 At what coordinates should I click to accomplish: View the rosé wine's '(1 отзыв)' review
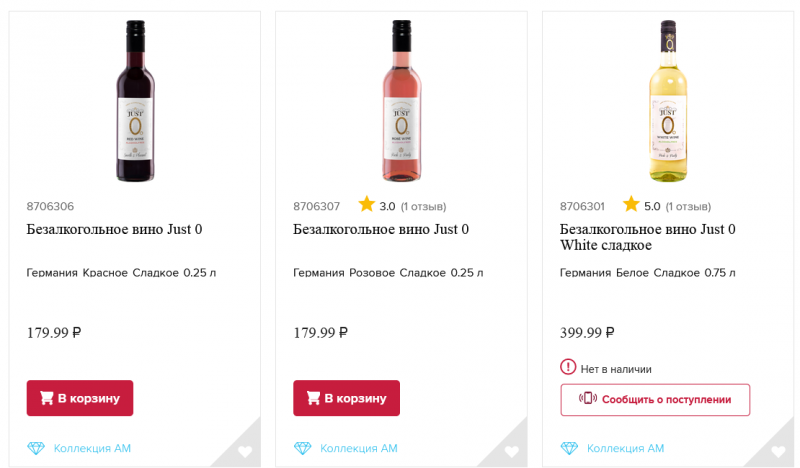(423, 207)
